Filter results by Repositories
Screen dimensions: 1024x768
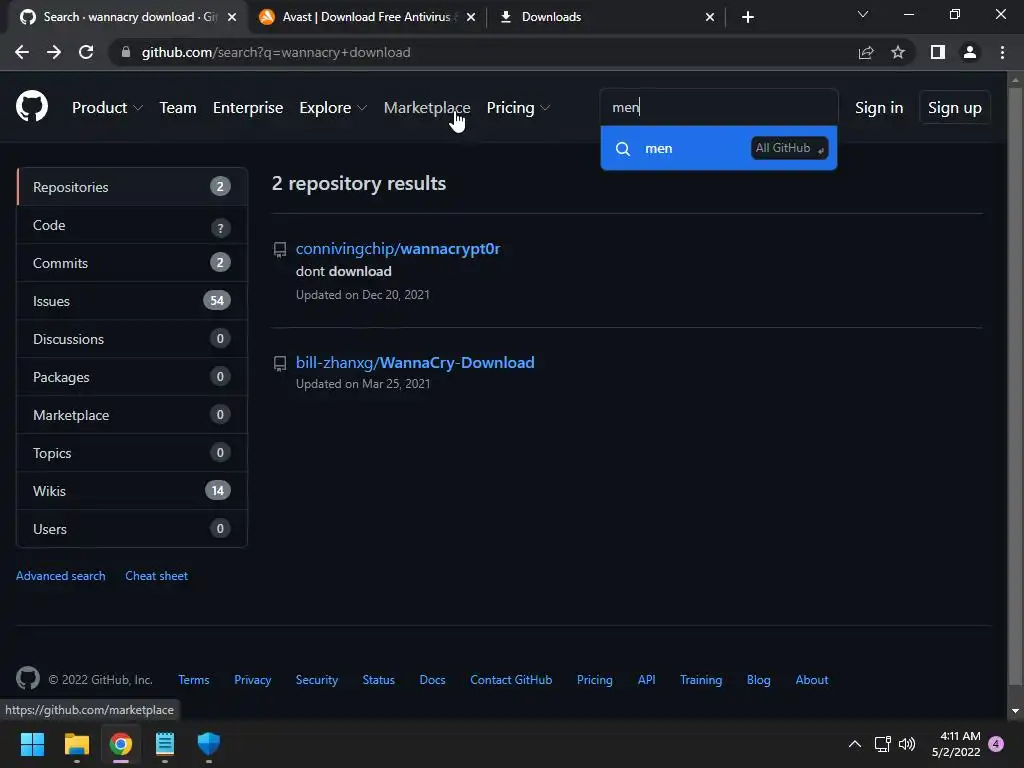click(132, 187)
